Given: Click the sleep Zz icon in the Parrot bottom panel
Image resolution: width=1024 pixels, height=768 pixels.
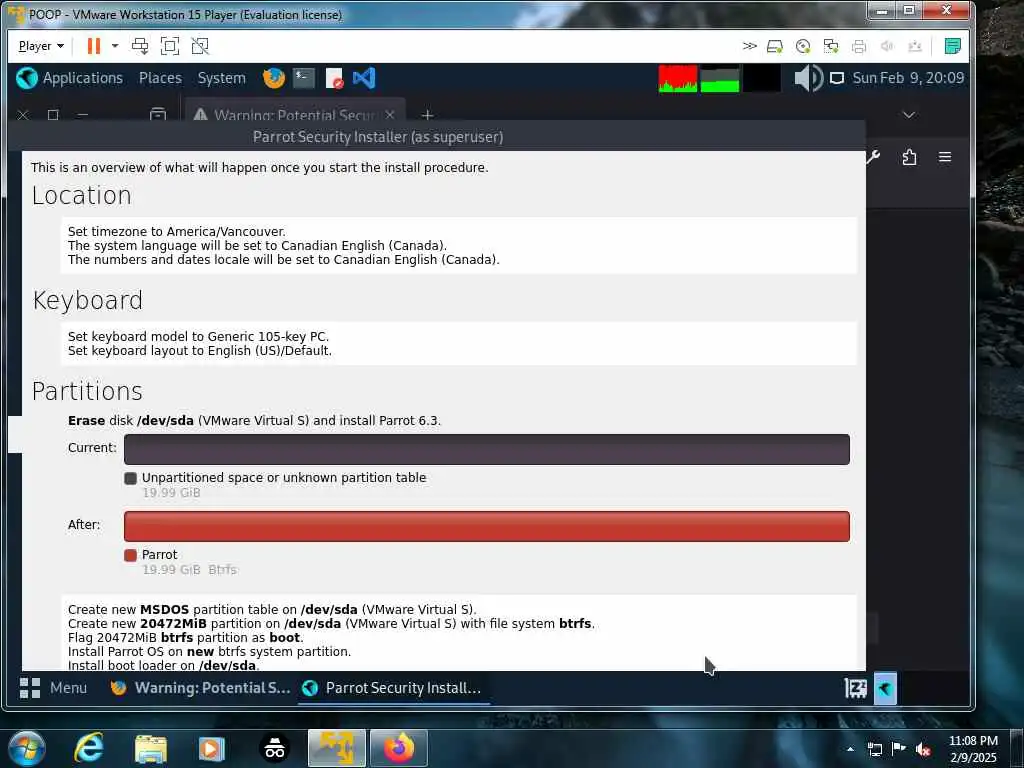Looking at the screenshot, I should (x=856, y=688).
